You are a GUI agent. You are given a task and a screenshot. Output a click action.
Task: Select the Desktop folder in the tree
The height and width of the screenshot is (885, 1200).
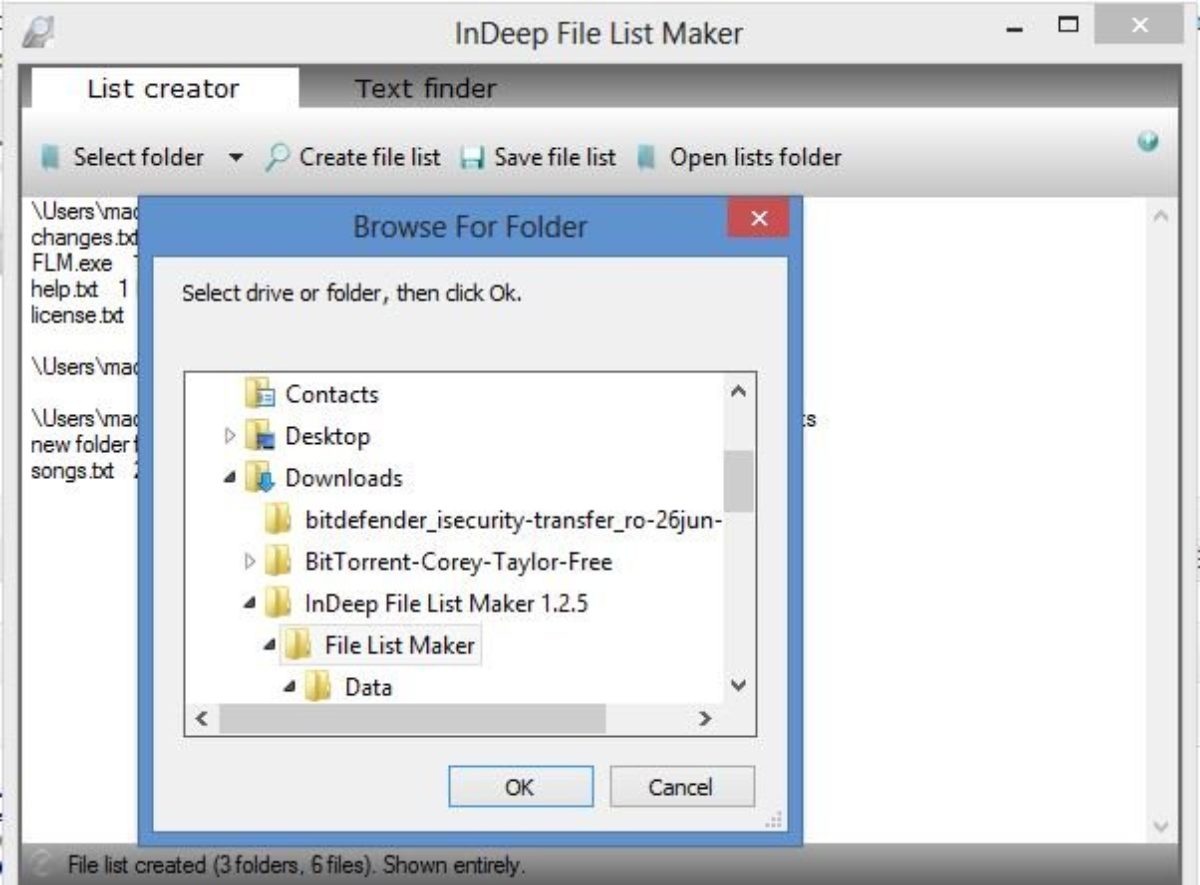point(327,436)
